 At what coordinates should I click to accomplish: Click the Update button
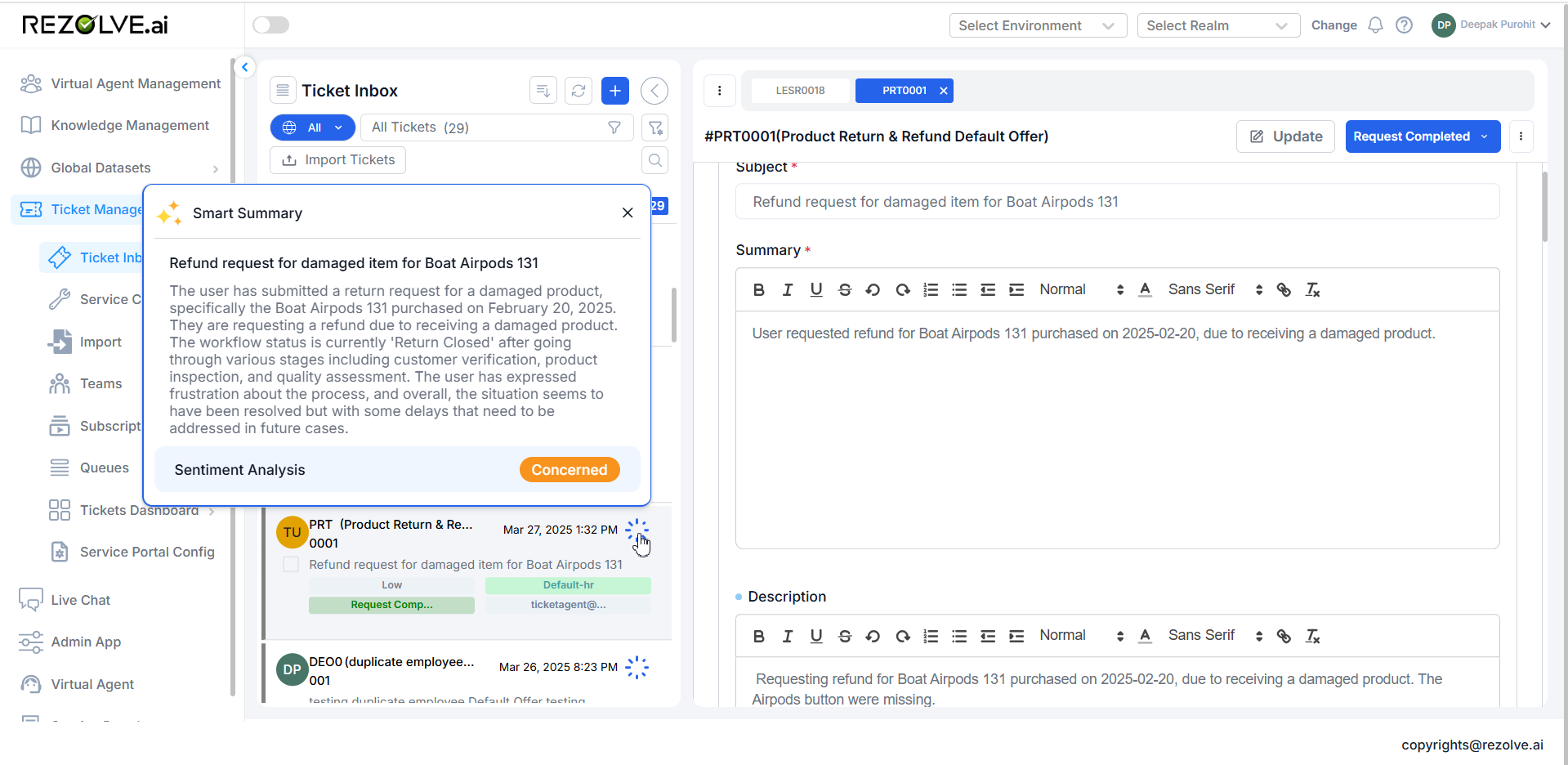(x=1285, y=136)
